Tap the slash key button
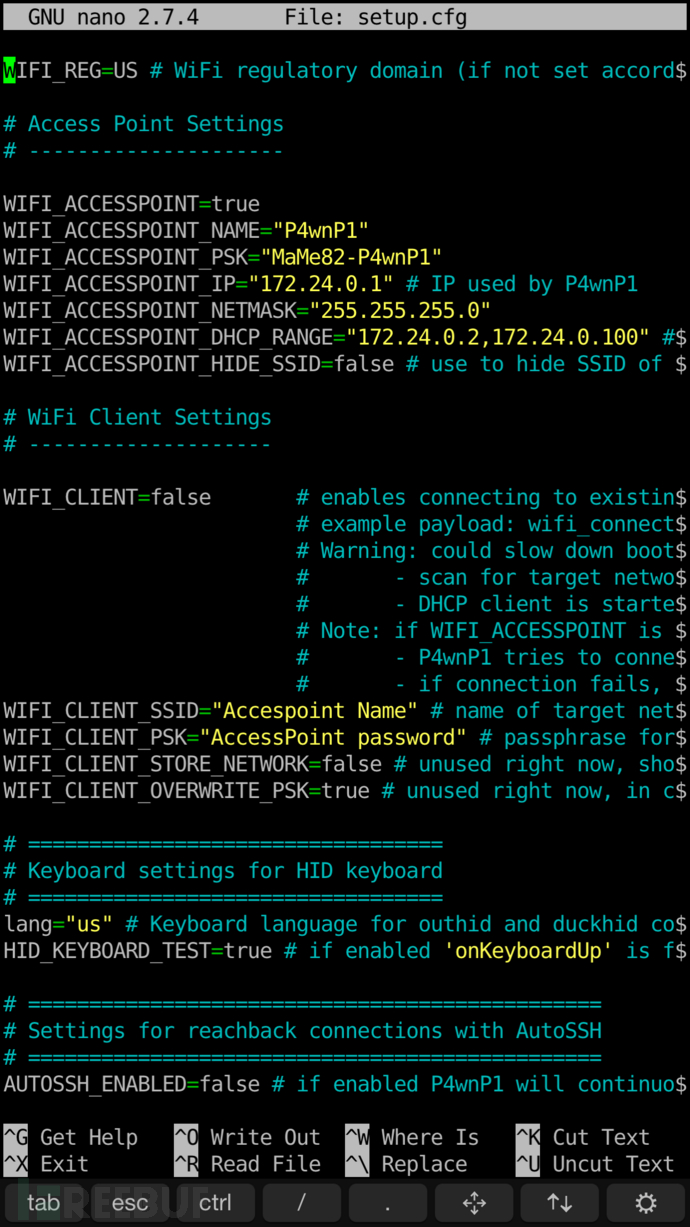Image resolution: width=690 pixels, height=1227 pixels. [301, 1202]
